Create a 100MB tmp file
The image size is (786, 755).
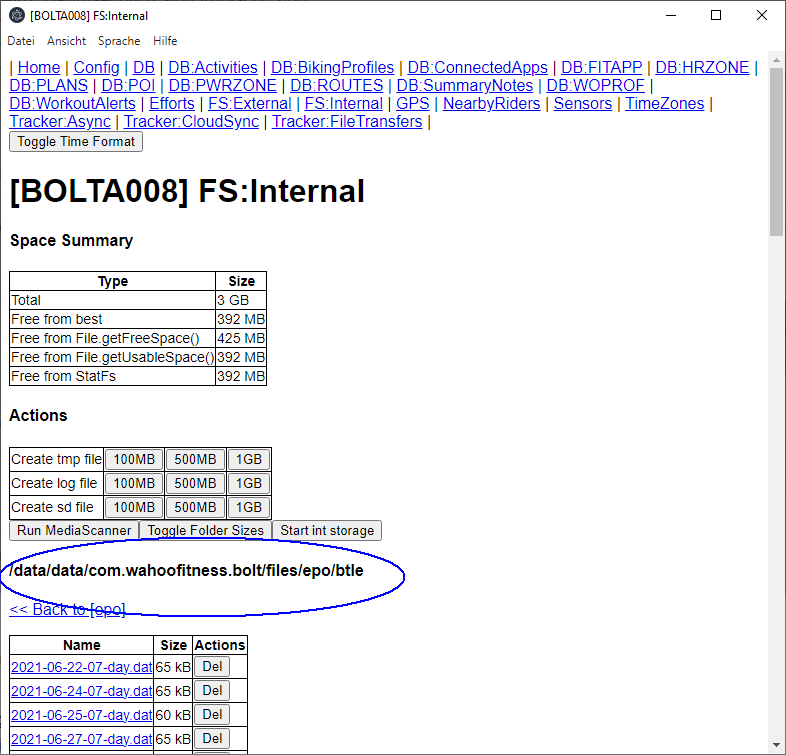tap(134, 459)
